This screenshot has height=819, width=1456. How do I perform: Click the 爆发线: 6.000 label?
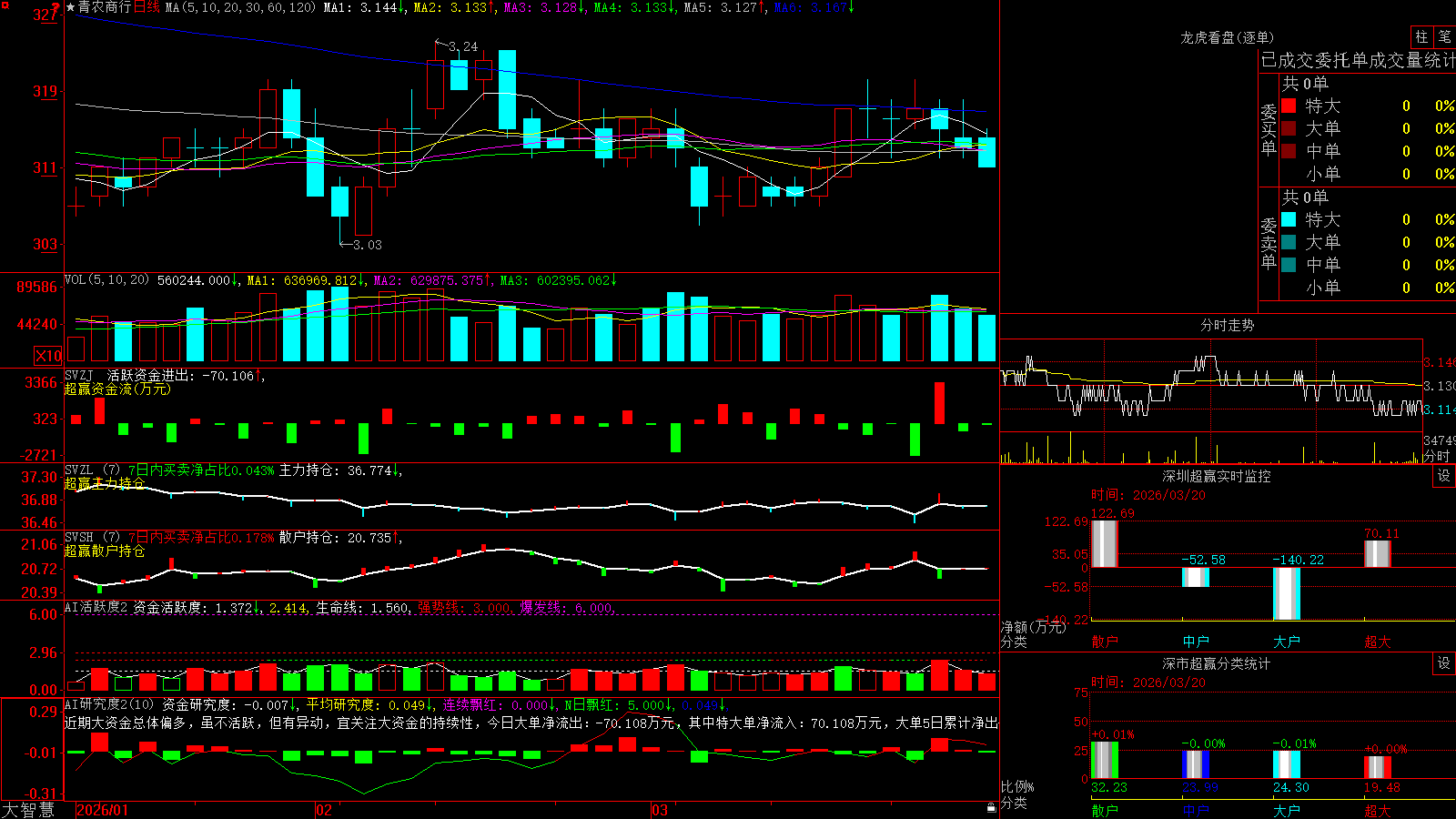tap(568, 608)
